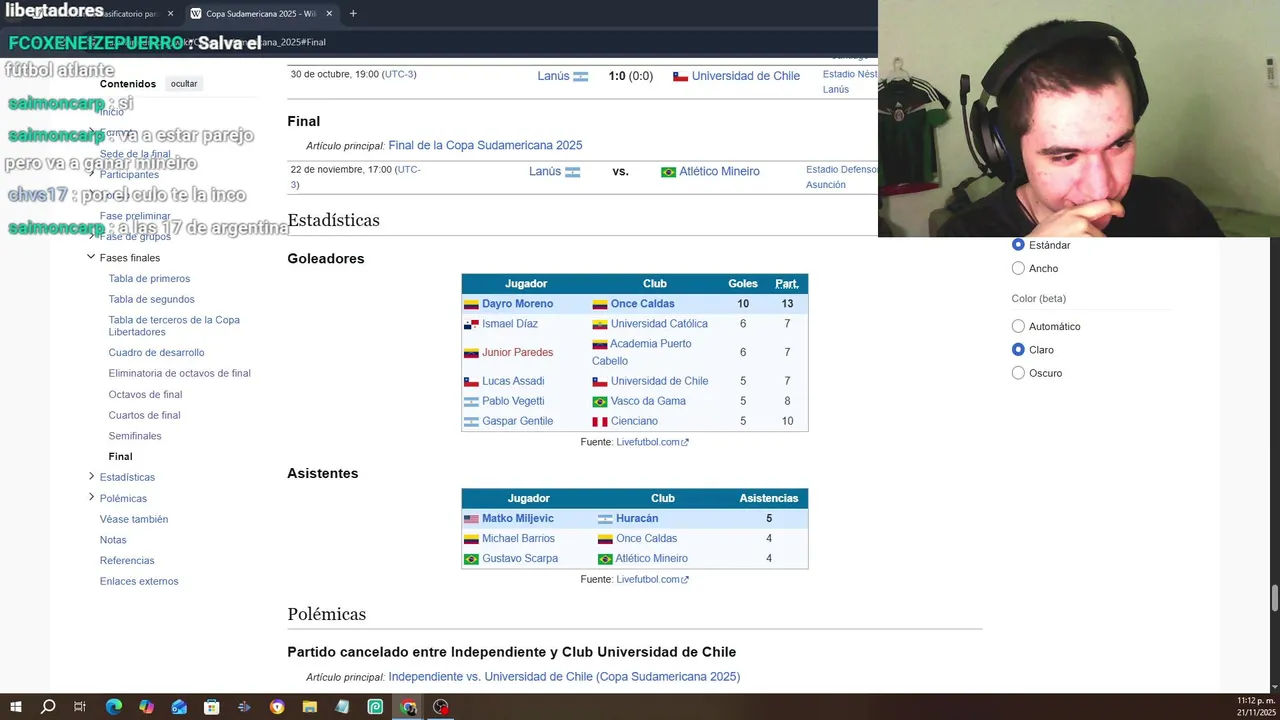Viewport: 1280px width, 720px height.
Task: Open Microsoft Store from the taskbar
Action: [x=212, y=707]
